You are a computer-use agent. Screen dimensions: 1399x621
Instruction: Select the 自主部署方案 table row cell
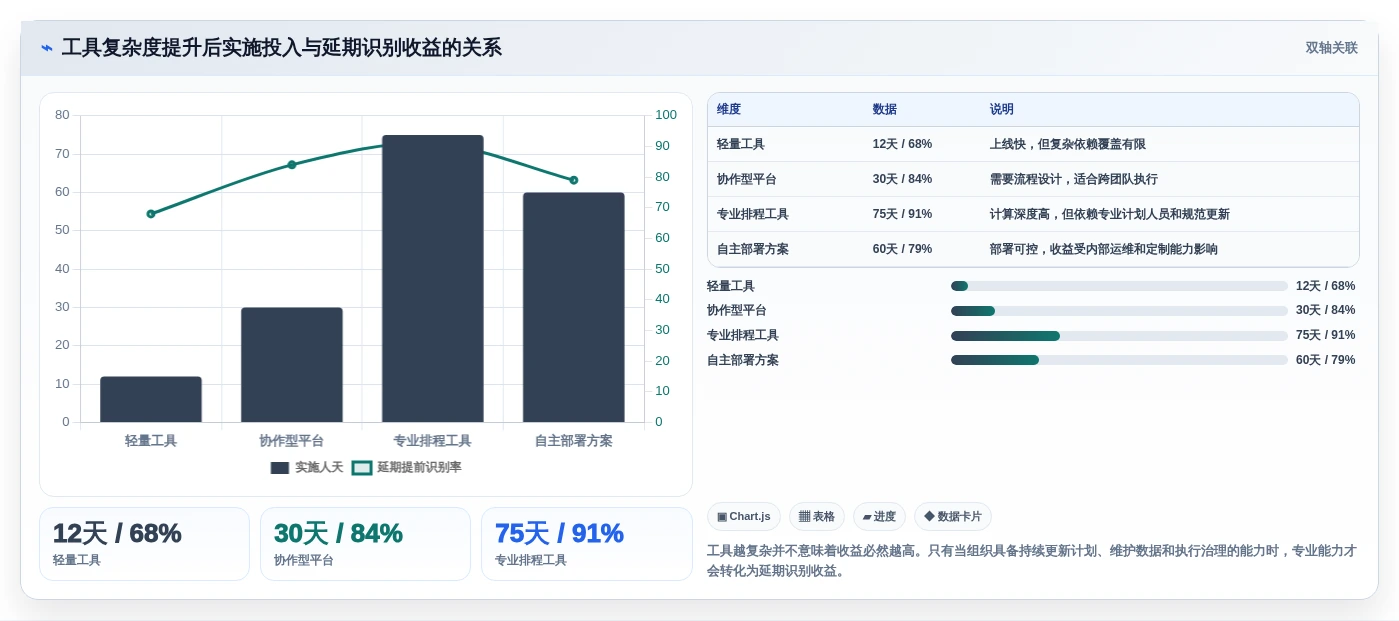[753, 250]
